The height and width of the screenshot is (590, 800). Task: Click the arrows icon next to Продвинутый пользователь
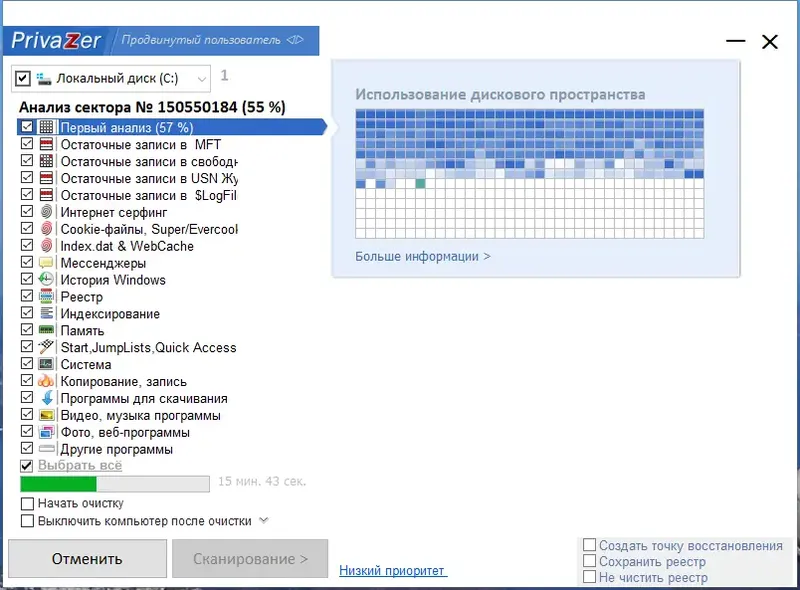pos(295,40)
